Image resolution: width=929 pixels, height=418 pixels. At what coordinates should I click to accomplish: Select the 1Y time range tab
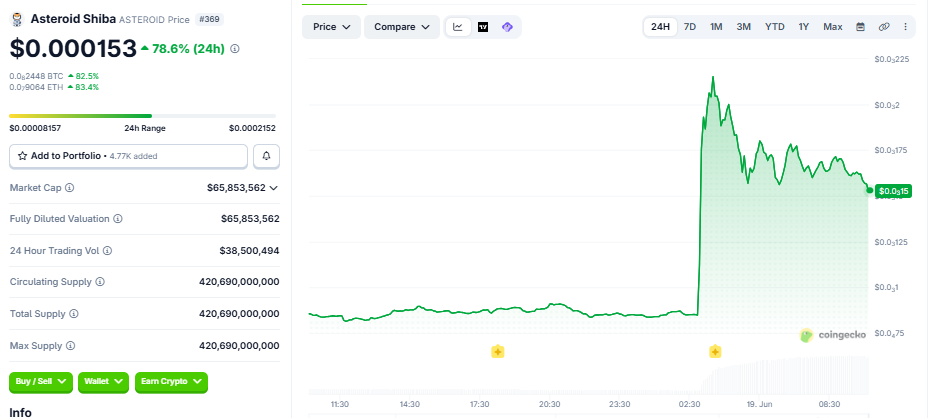pos(803,27)
